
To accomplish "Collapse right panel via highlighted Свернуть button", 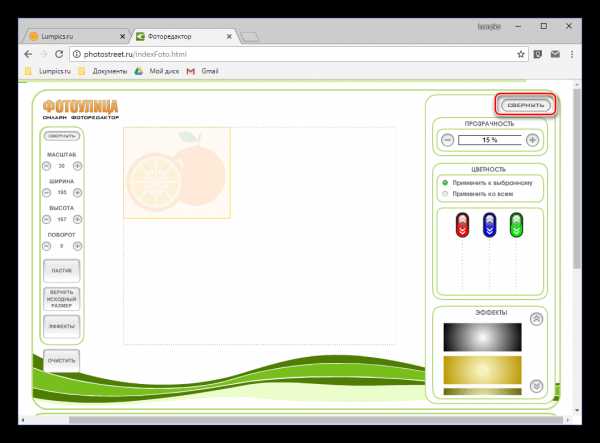I will coord(525,105).
